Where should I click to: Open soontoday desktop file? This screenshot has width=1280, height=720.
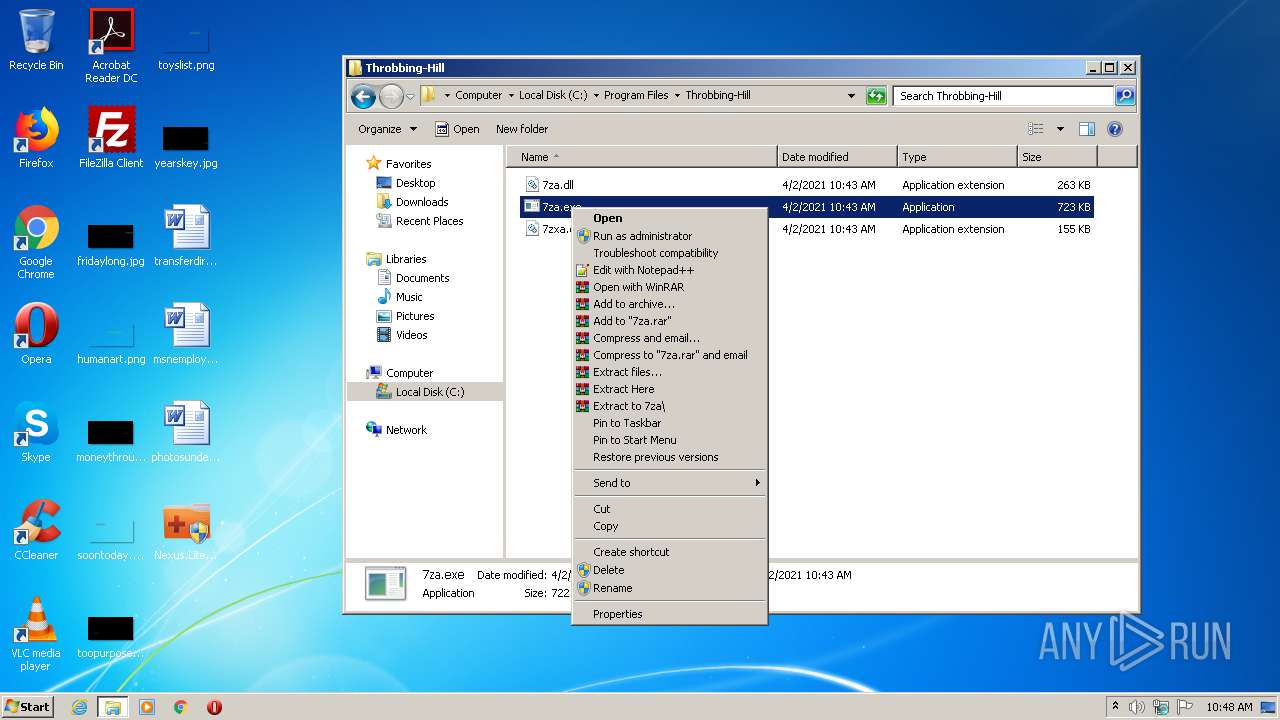pyautogui.click(x=111, y=539)
